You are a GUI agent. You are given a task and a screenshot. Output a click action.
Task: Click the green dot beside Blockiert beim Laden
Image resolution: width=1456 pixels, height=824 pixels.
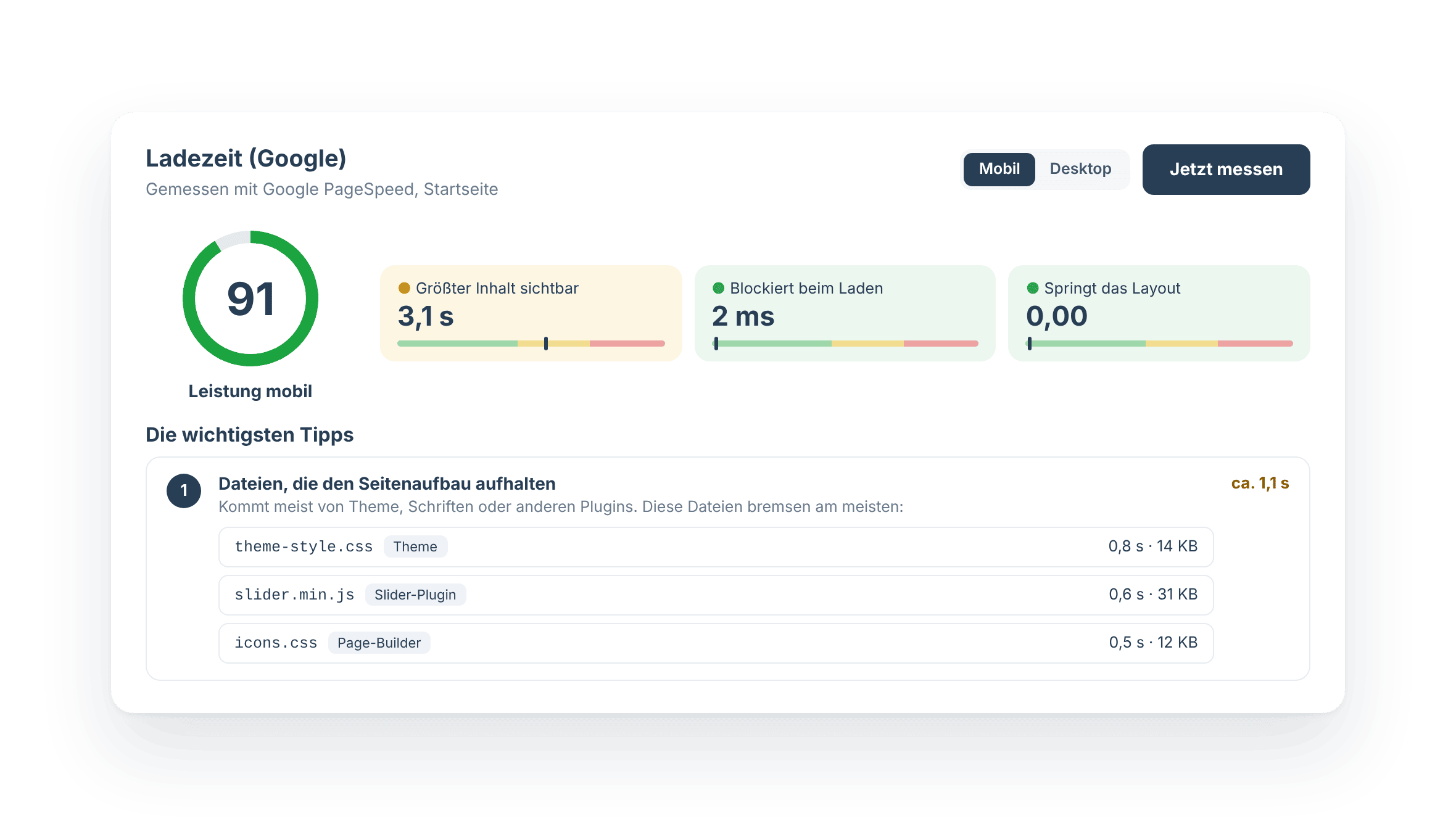718,288
